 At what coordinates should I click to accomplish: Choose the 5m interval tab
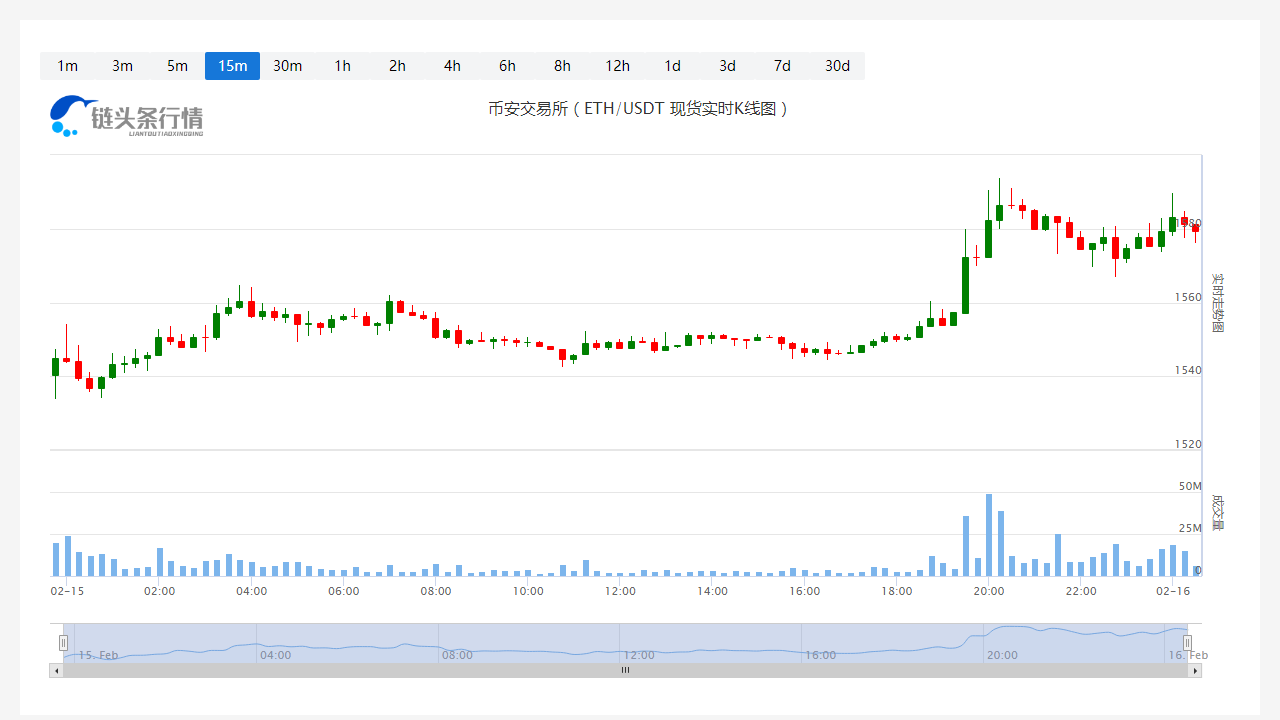coord(177,66)
